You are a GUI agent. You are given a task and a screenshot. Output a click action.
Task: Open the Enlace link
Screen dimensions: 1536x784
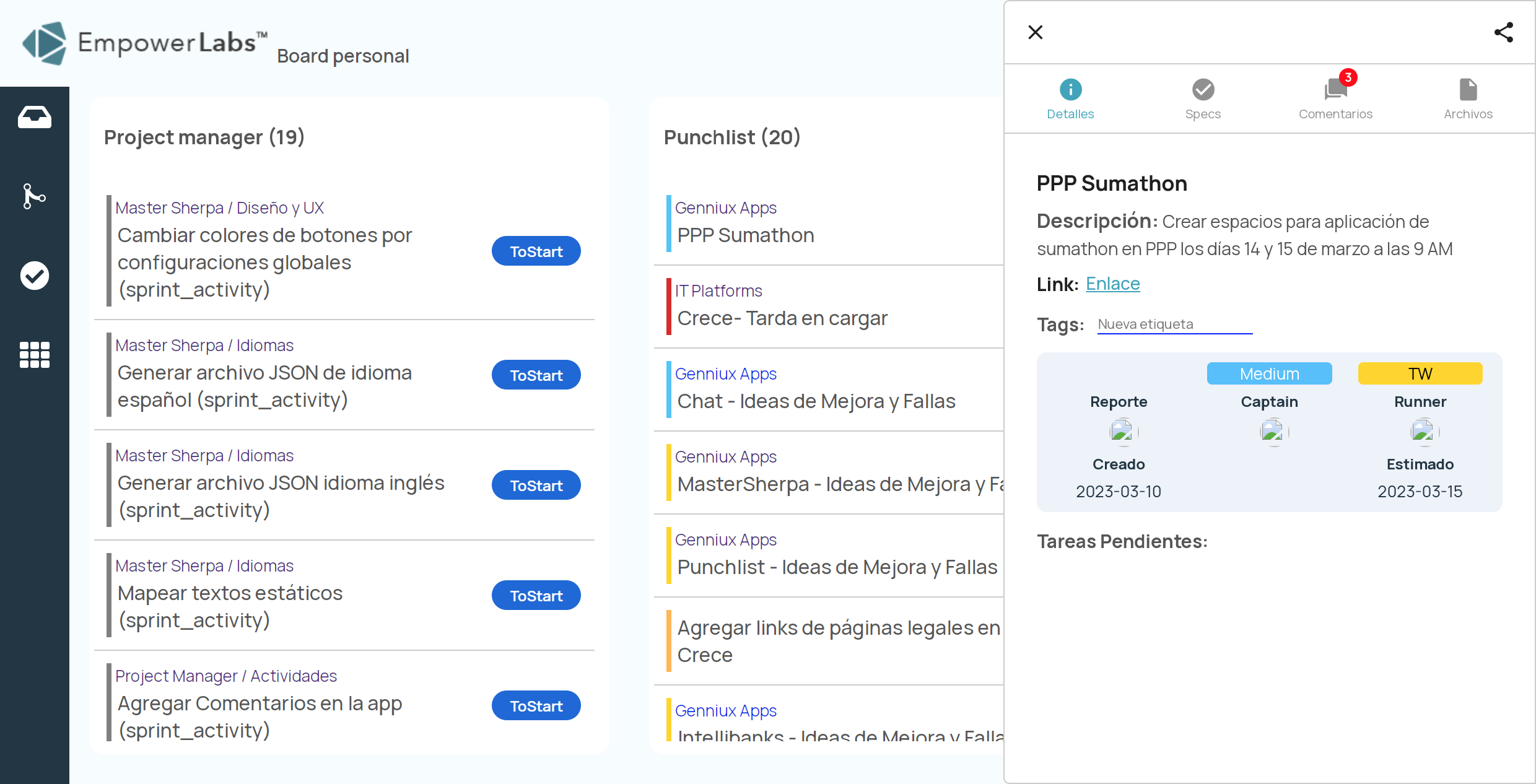coord(1113,284)
